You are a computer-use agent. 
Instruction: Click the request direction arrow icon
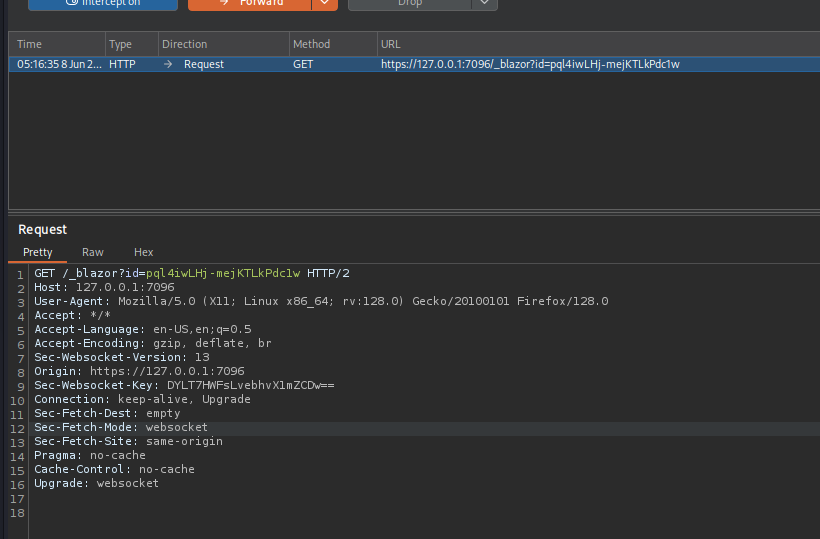[168, 64]
